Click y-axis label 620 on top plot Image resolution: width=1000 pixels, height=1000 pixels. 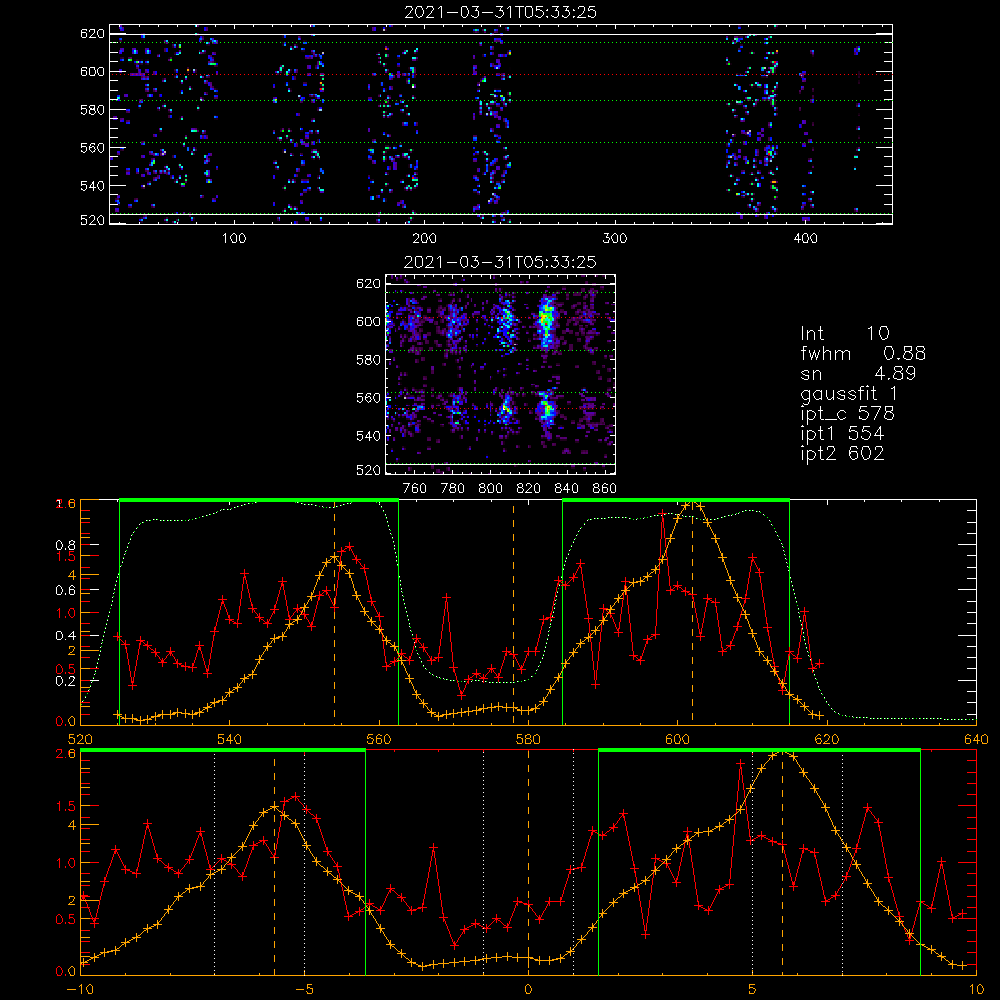92,33
